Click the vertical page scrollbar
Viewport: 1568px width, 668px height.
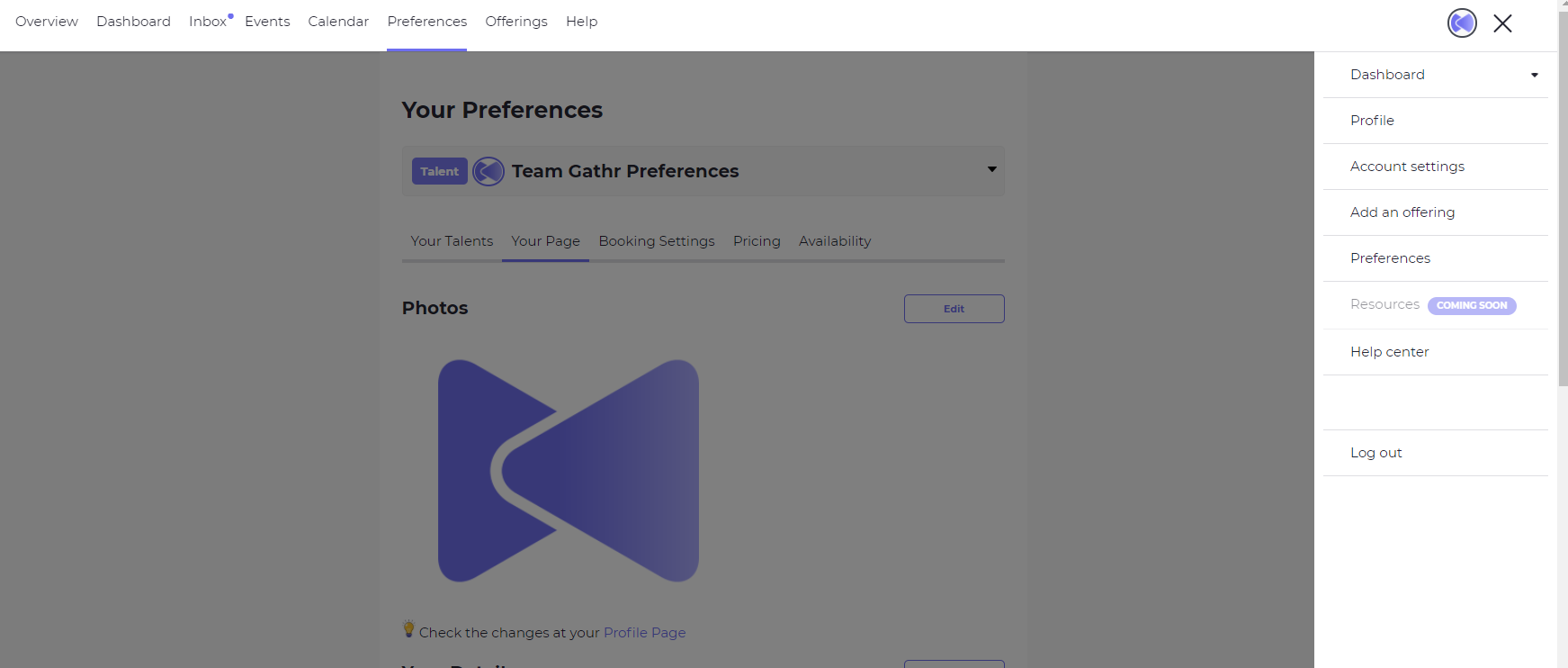point(1563,198)
